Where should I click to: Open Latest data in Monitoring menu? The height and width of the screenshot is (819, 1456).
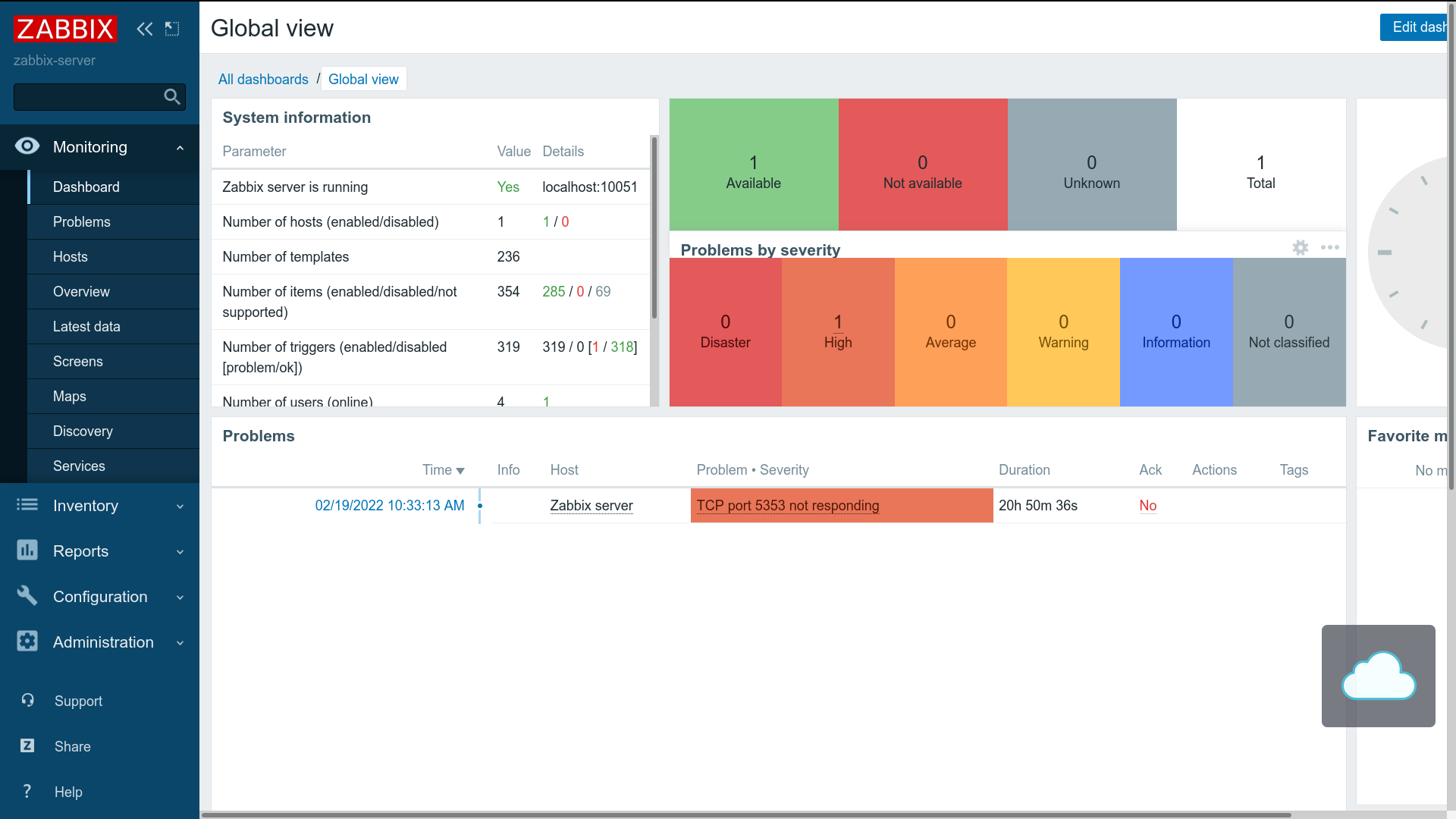click(86, 326)
